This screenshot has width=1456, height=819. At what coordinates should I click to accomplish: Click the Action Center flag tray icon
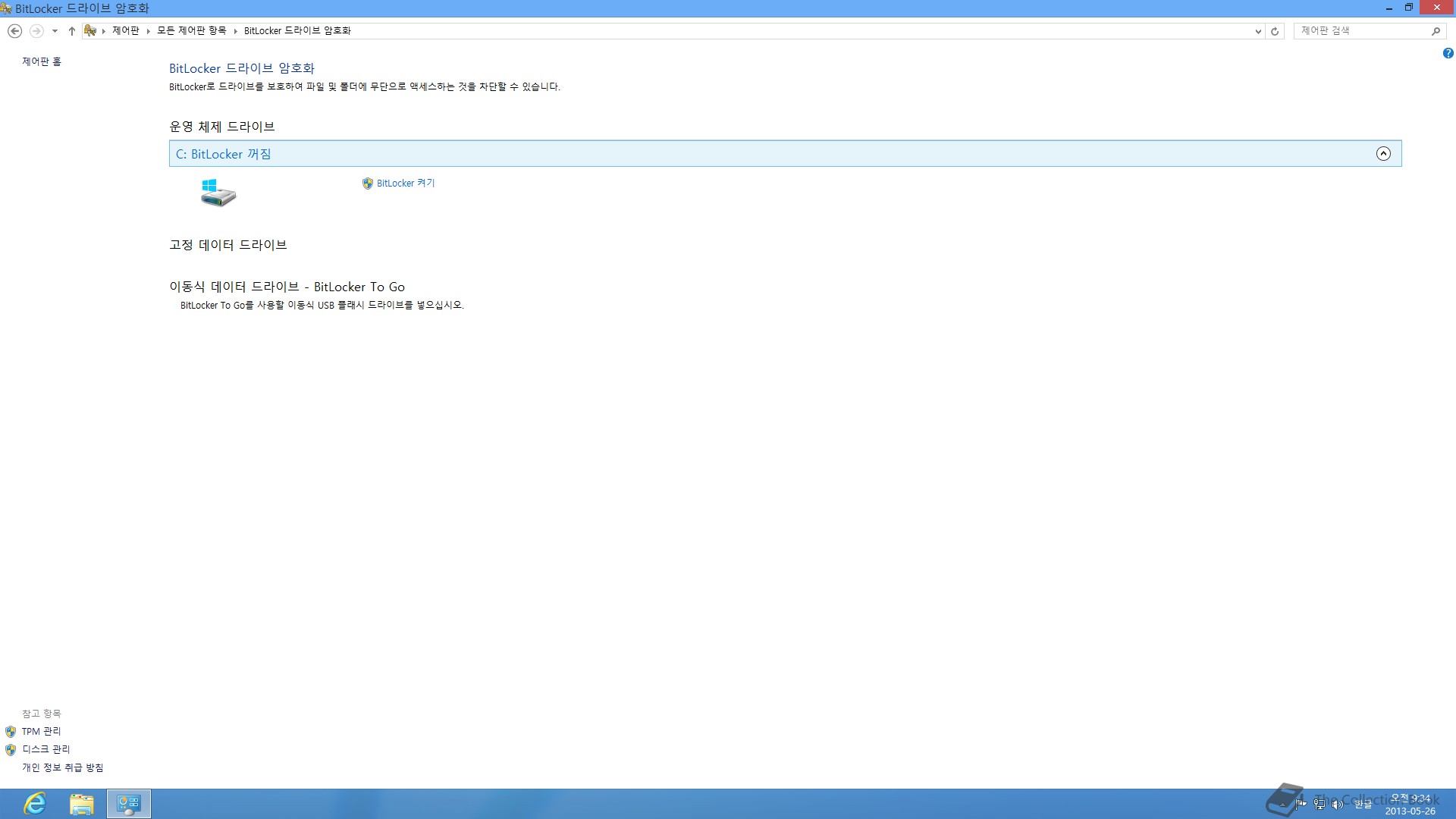click(1301, 804)
